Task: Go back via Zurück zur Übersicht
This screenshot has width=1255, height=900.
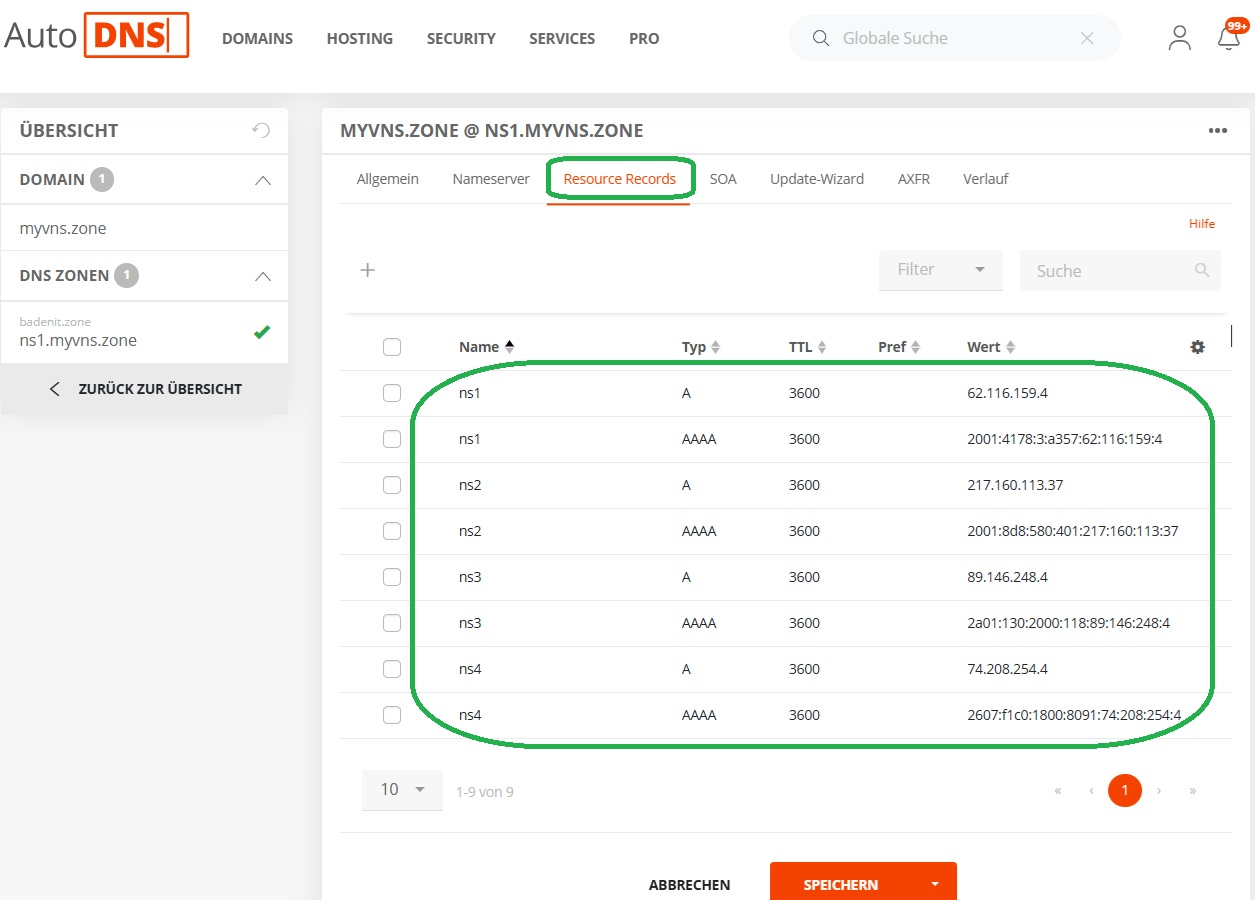Action: pos(145,389)
